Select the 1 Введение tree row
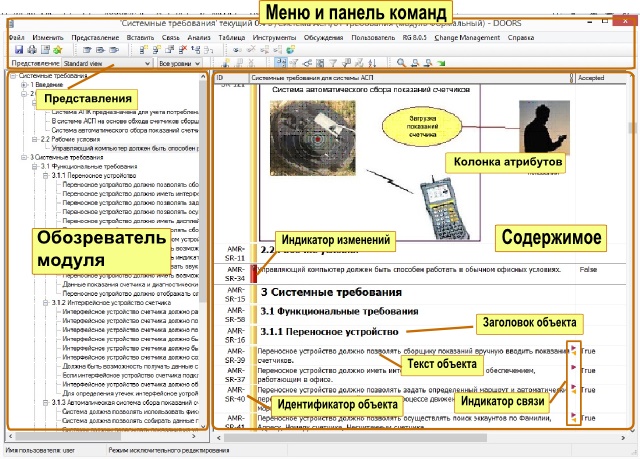 coord(47,85)
